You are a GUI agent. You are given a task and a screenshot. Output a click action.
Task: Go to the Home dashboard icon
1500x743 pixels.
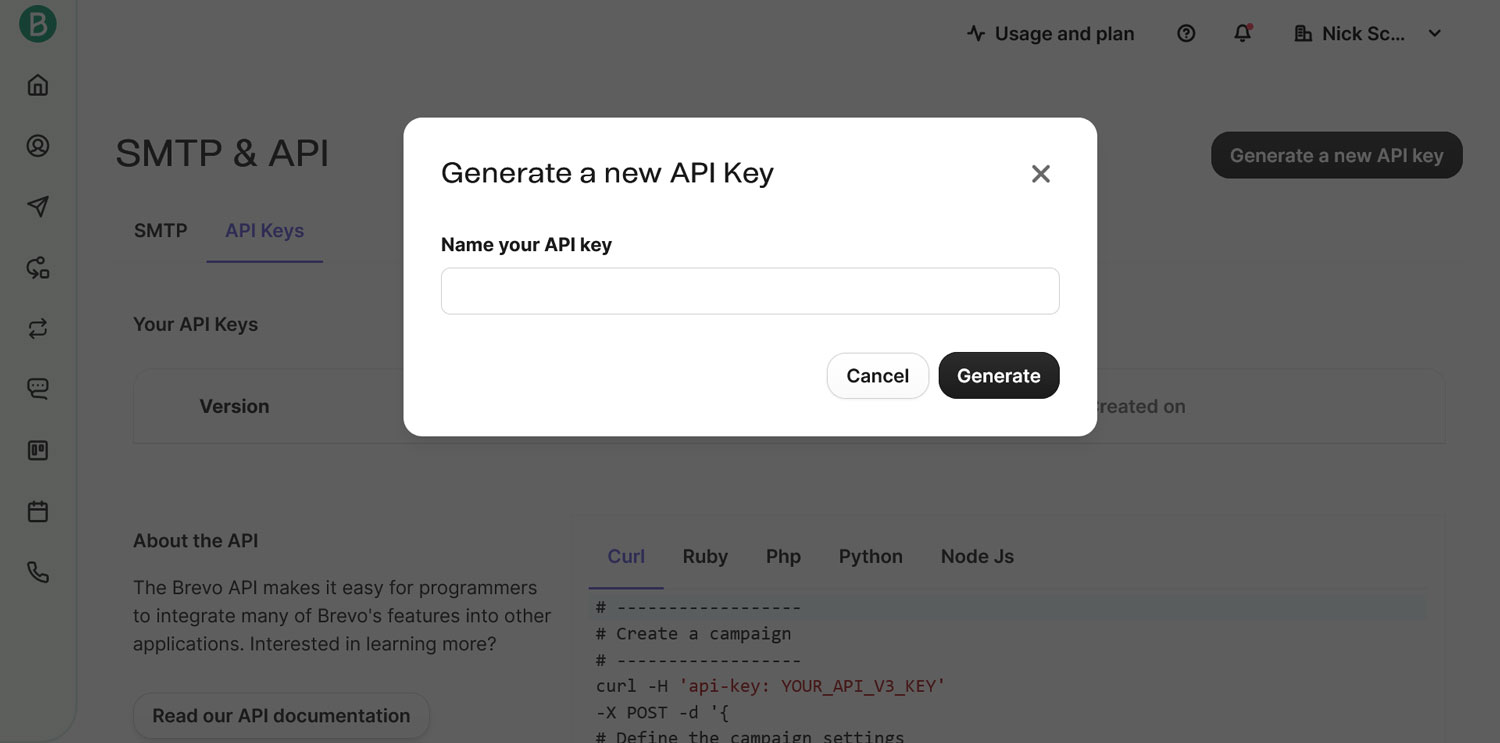click(38, 85)
